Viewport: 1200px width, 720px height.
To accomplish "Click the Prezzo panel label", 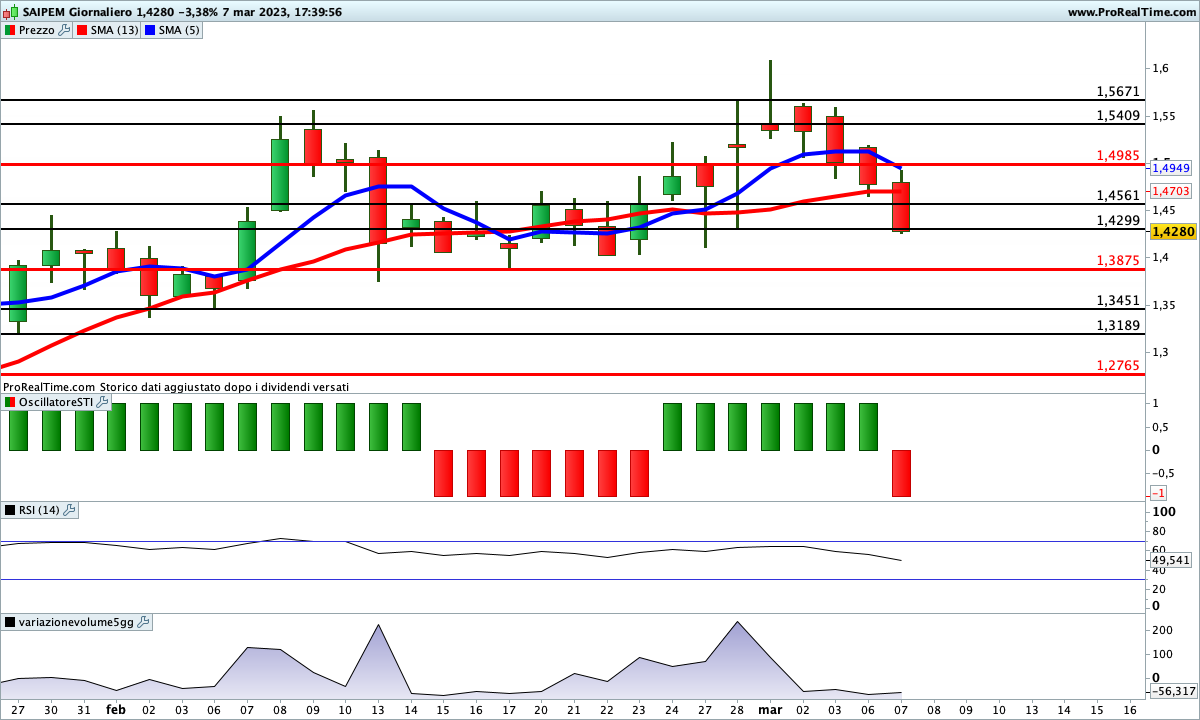I will (x=37, y=30).
